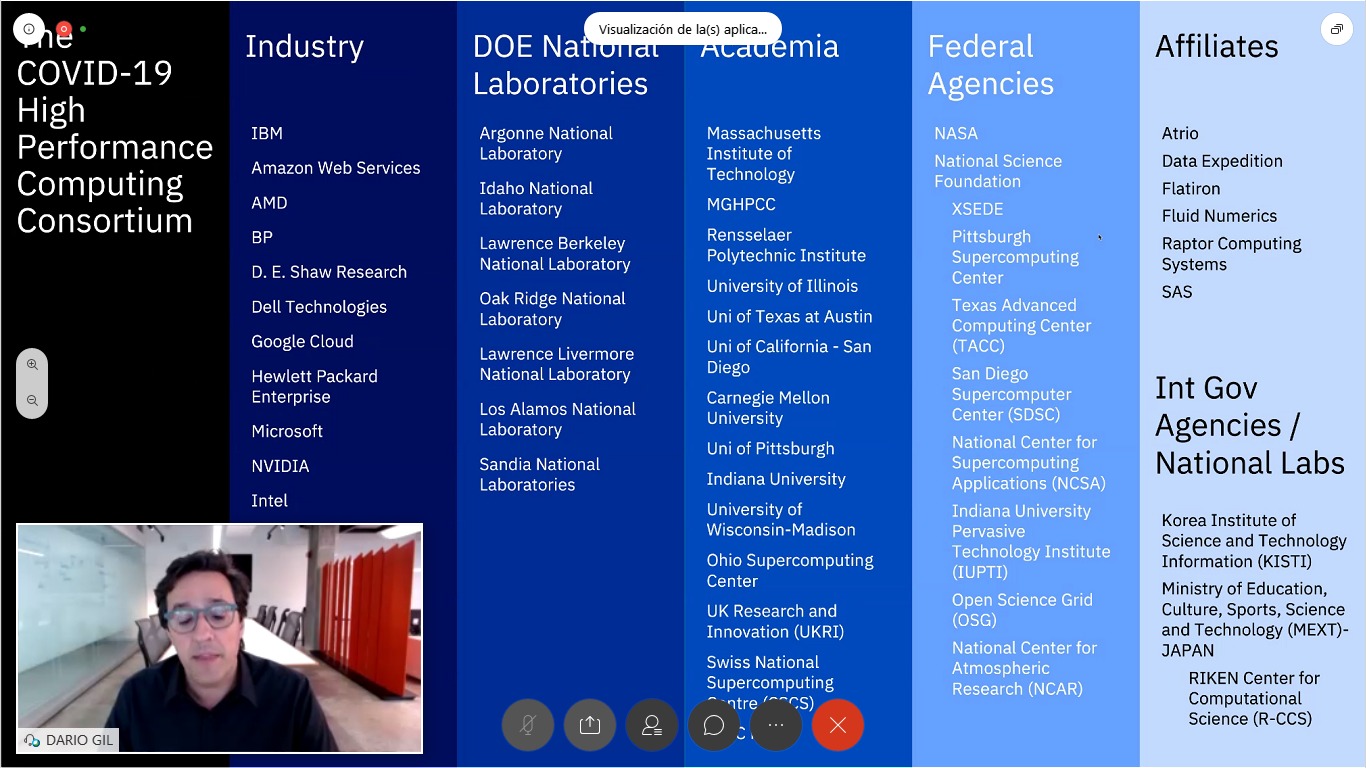Click 'XSEDE' in Federal Agencies
Viewport: 1366px width, 768px height.
[x=977, y=209]
